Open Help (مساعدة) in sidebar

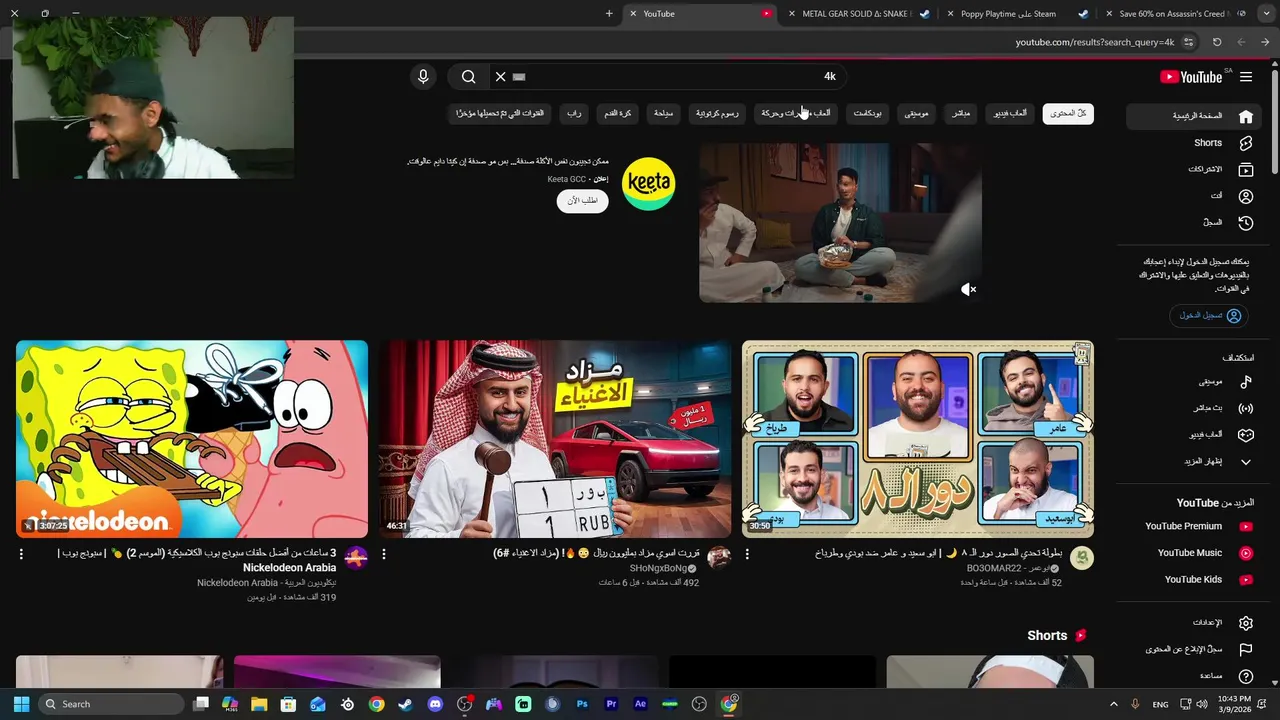pyautogui.click(x=1192, y=677)
